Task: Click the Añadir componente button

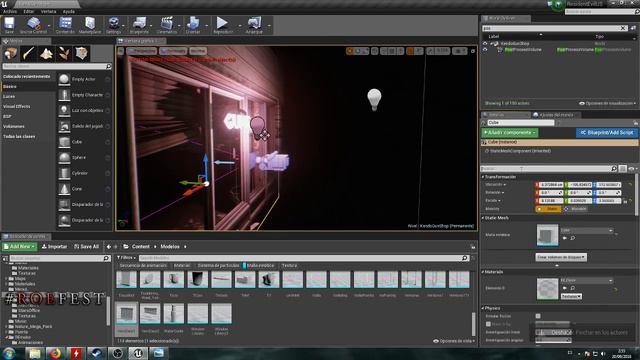Action: pyautogui.click(x=509, y=133)
